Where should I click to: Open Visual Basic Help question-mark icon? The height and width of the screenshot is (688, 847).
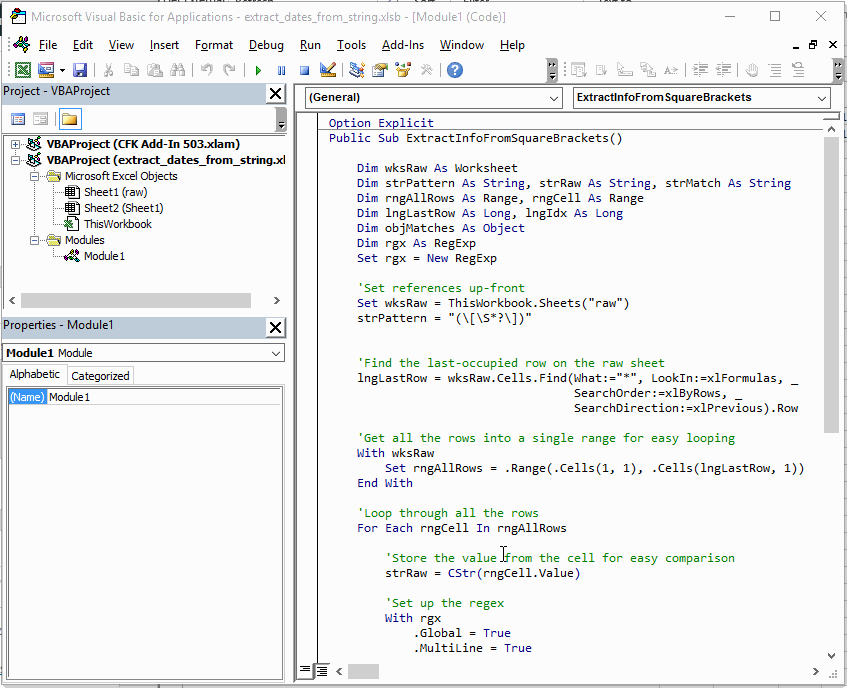455,70
